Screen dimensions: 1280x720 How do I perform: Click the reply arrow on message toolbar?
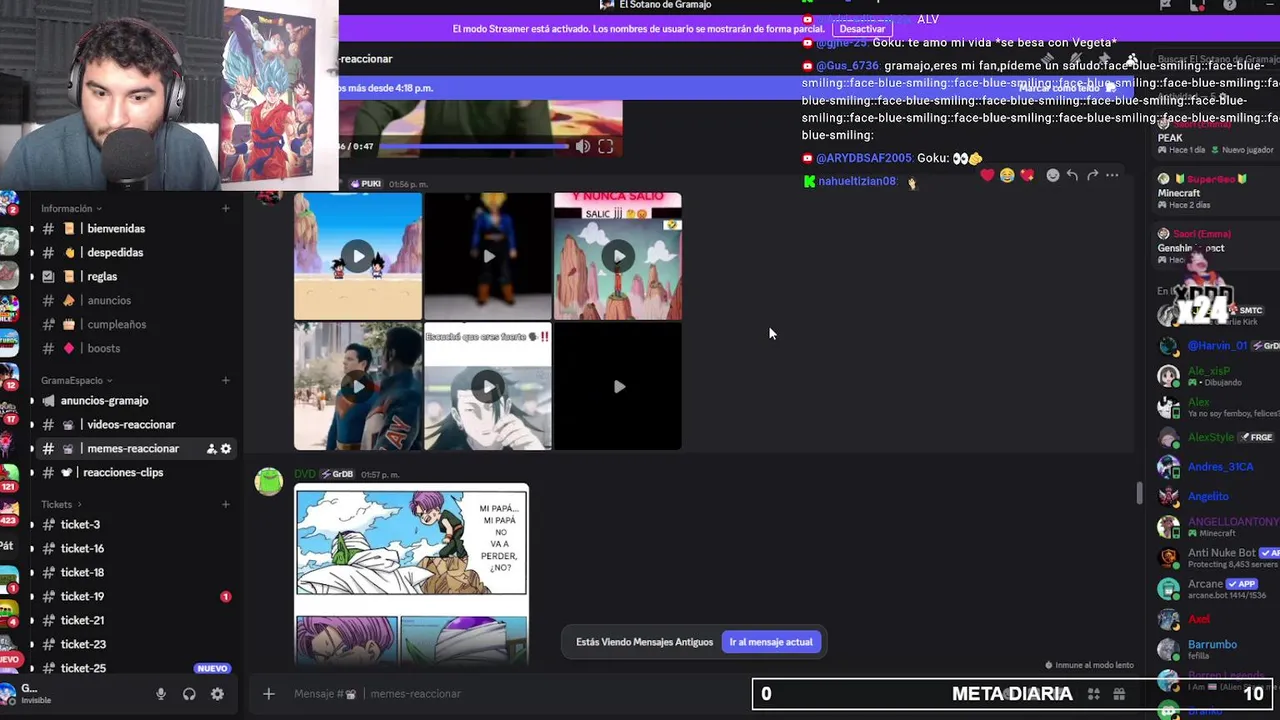click(x=1072, y=175)
